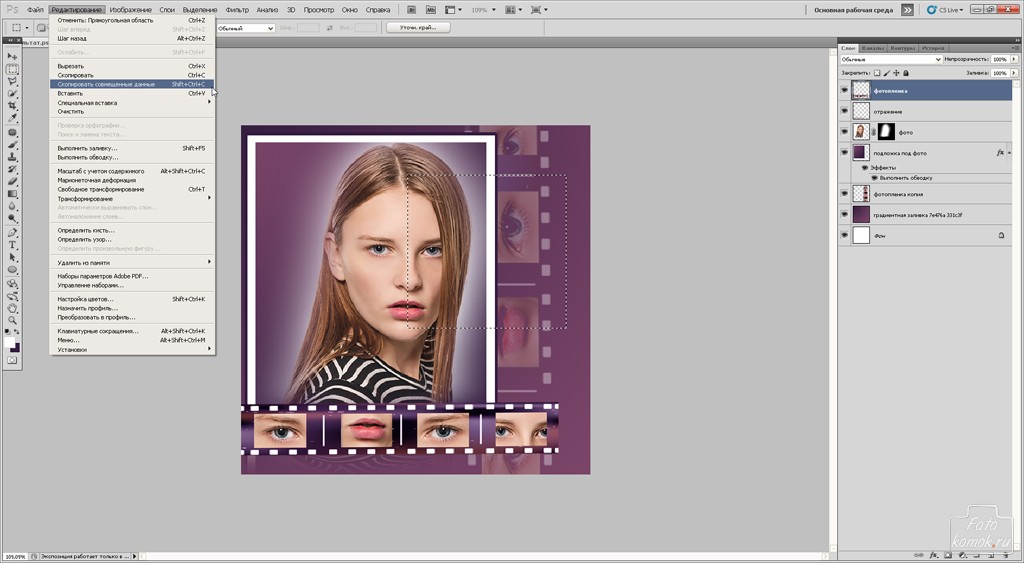Hide the 'Фон' background layer

844,236
